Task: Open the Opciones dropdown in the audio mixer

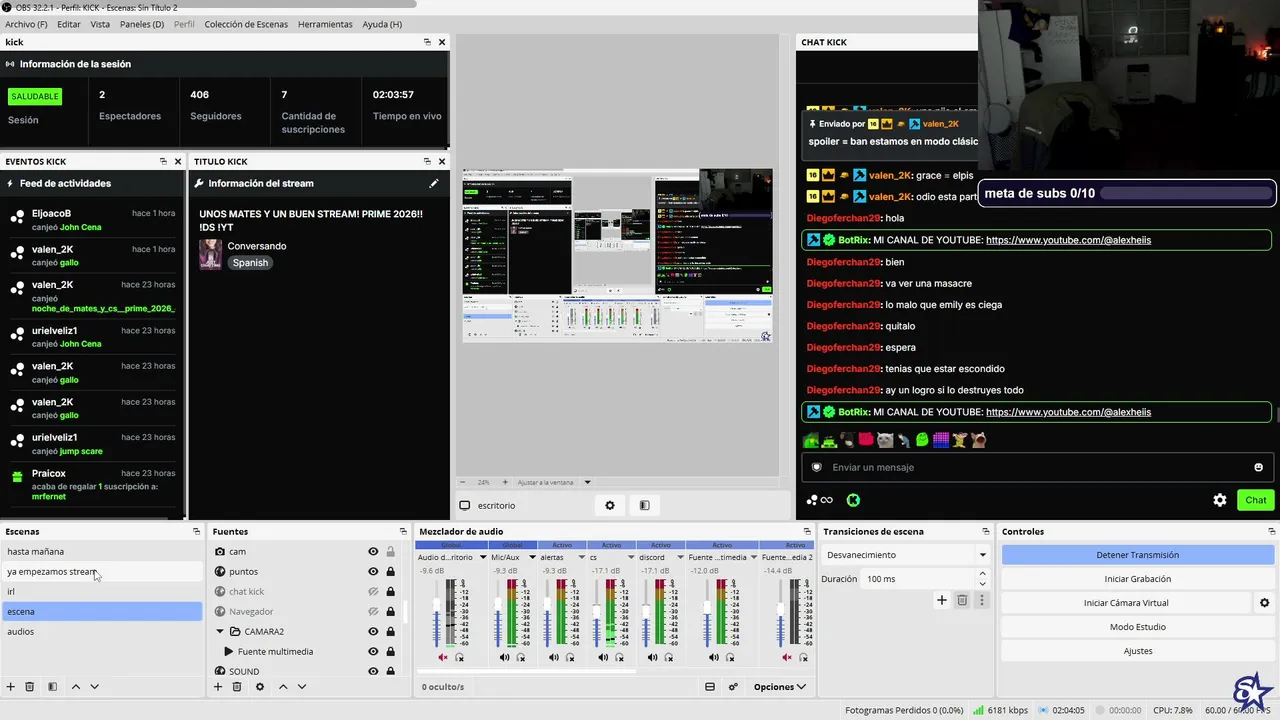Action: (780, 687)
